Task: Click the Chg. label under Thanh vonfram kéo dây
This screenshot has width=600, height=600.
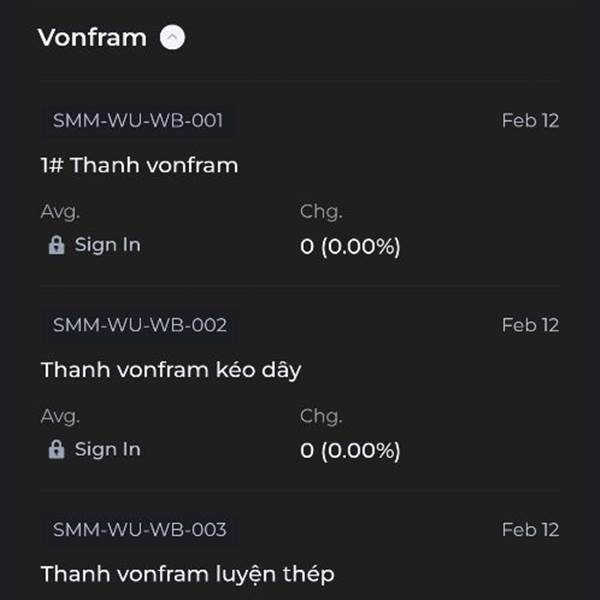Action: click(x=321, y=416)
